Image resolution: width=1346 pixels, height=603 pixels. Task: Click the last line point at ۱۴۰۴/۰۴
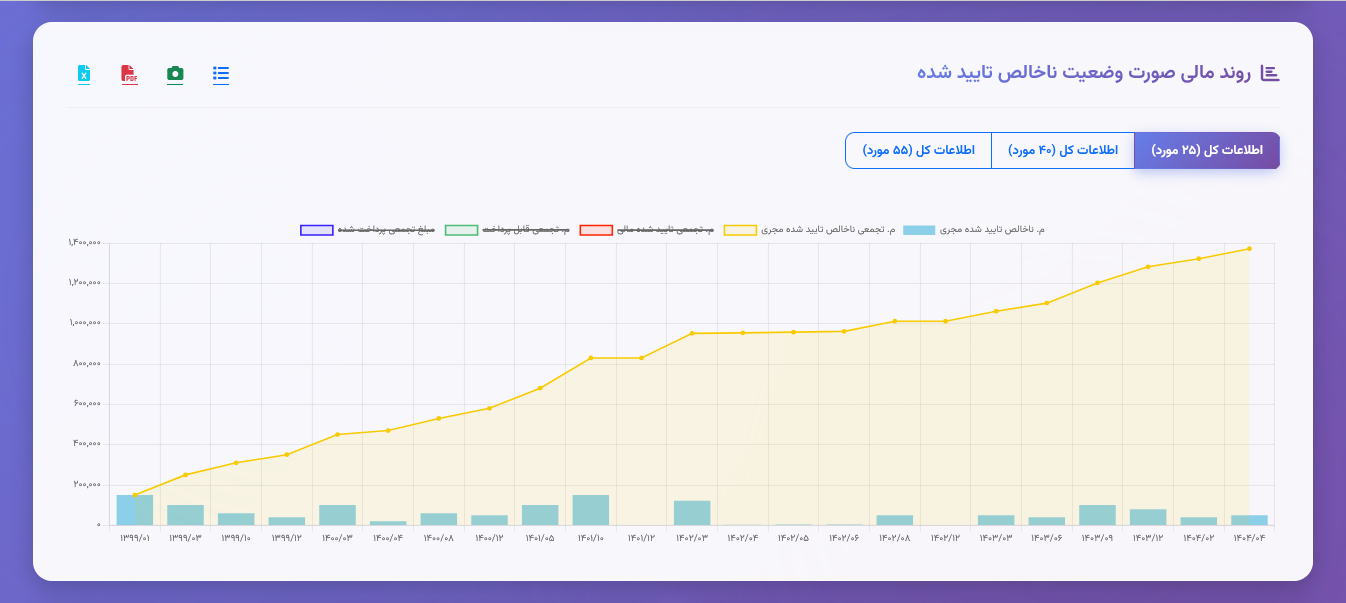pos(1249,249)
